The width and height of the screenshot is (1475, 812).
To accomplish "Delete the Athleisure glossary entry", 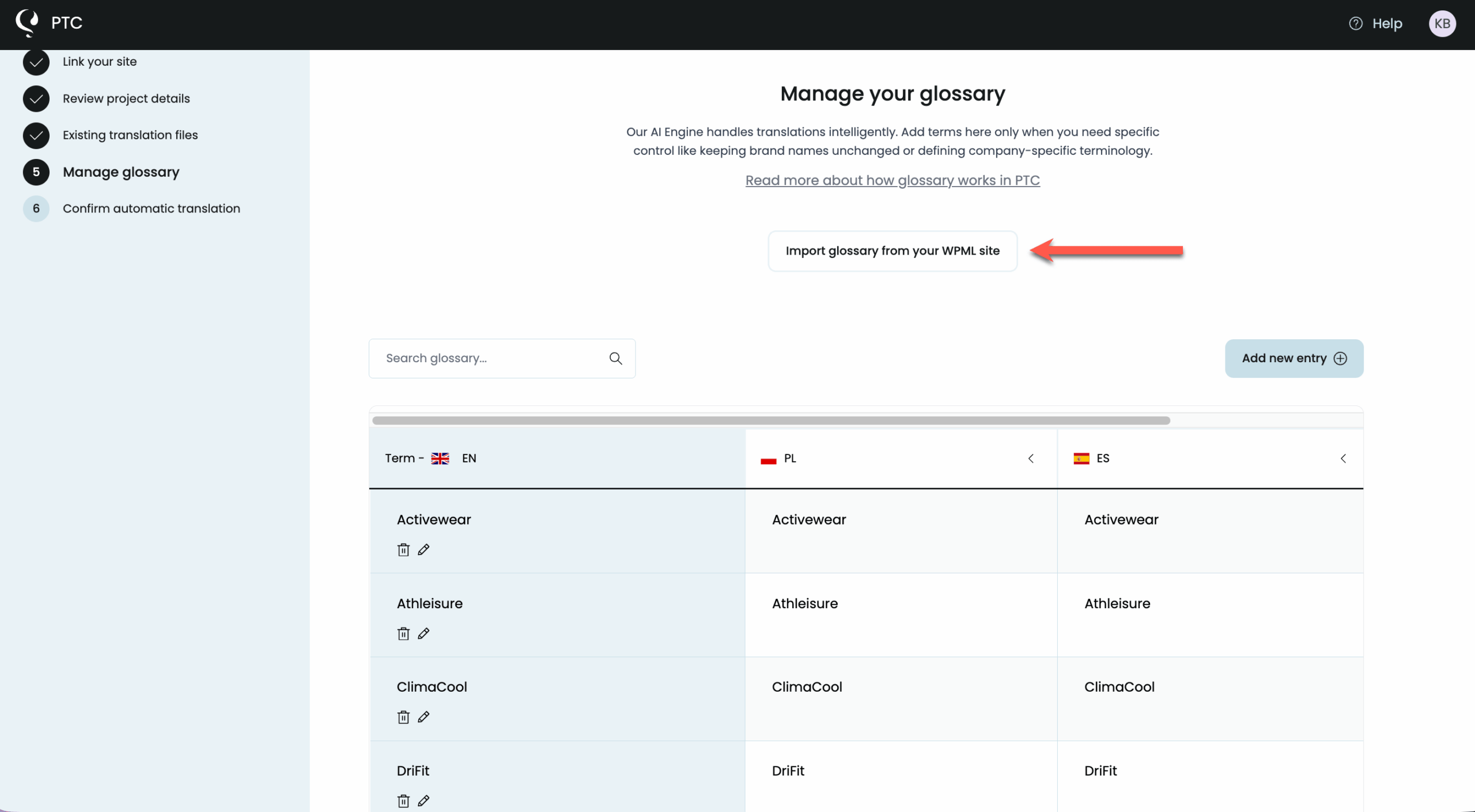I will pos(402,633).
